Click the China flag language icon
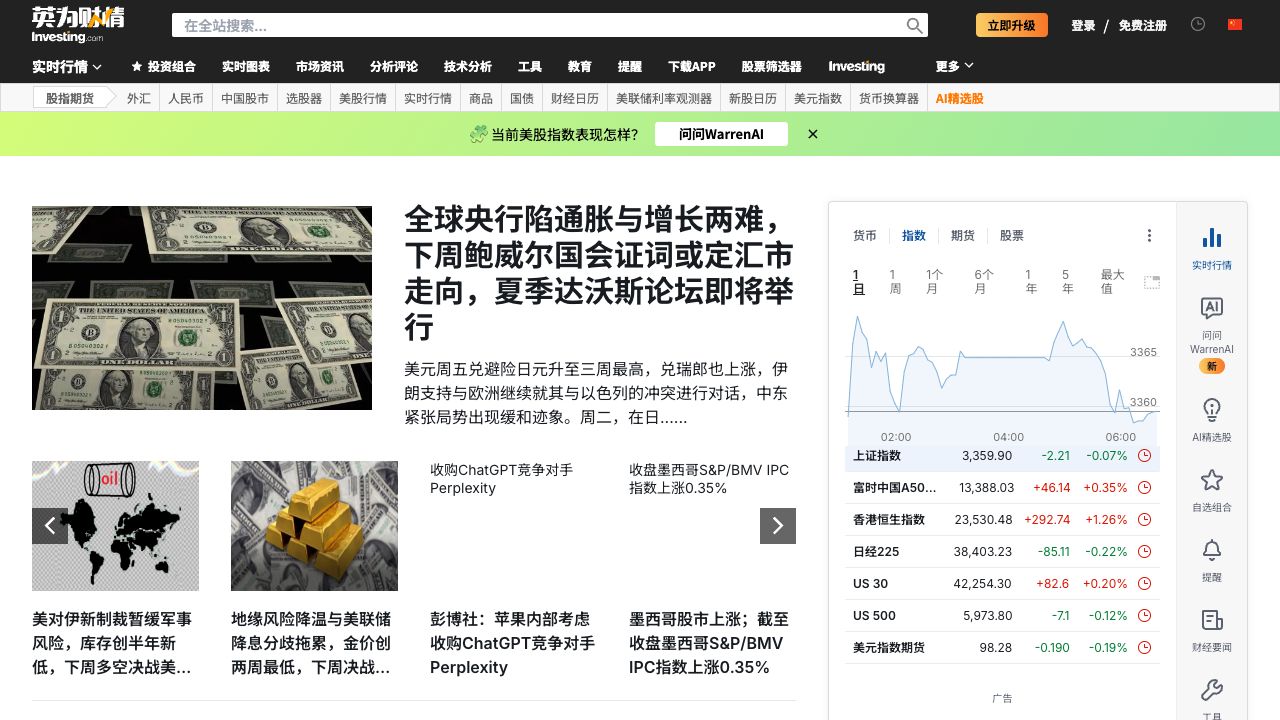 pos(1235,25)
